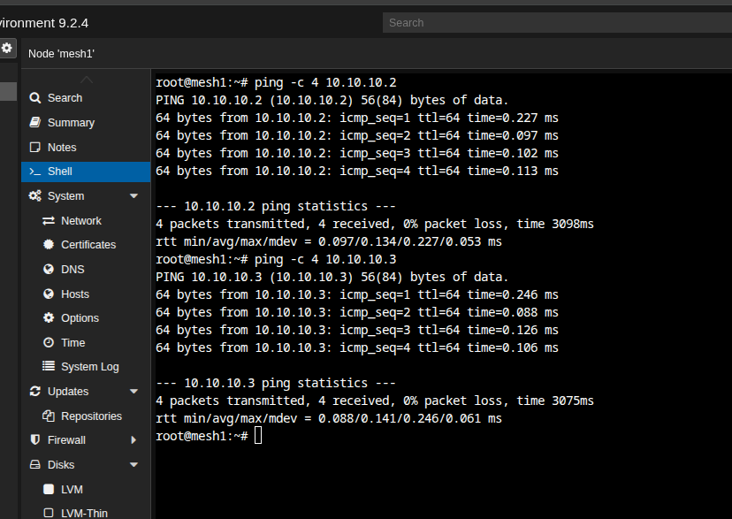This screenshot has width=732, height=519.
Task: Click the up chevron to scroll the sidebar menu
Action: click(x=86, y=79)
